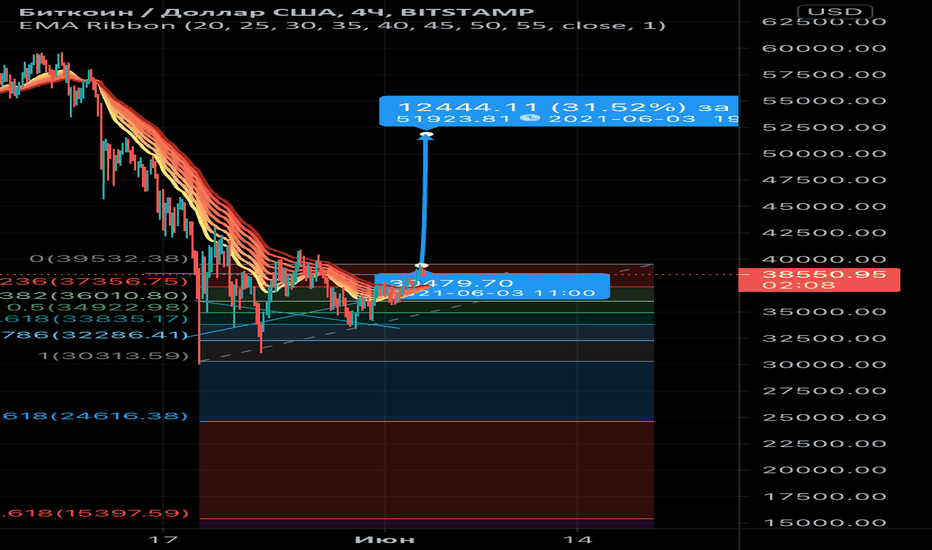Click the 20000.00 price axis label
The width and height of the screenshot is (932, 550).
tap(824, 470)
